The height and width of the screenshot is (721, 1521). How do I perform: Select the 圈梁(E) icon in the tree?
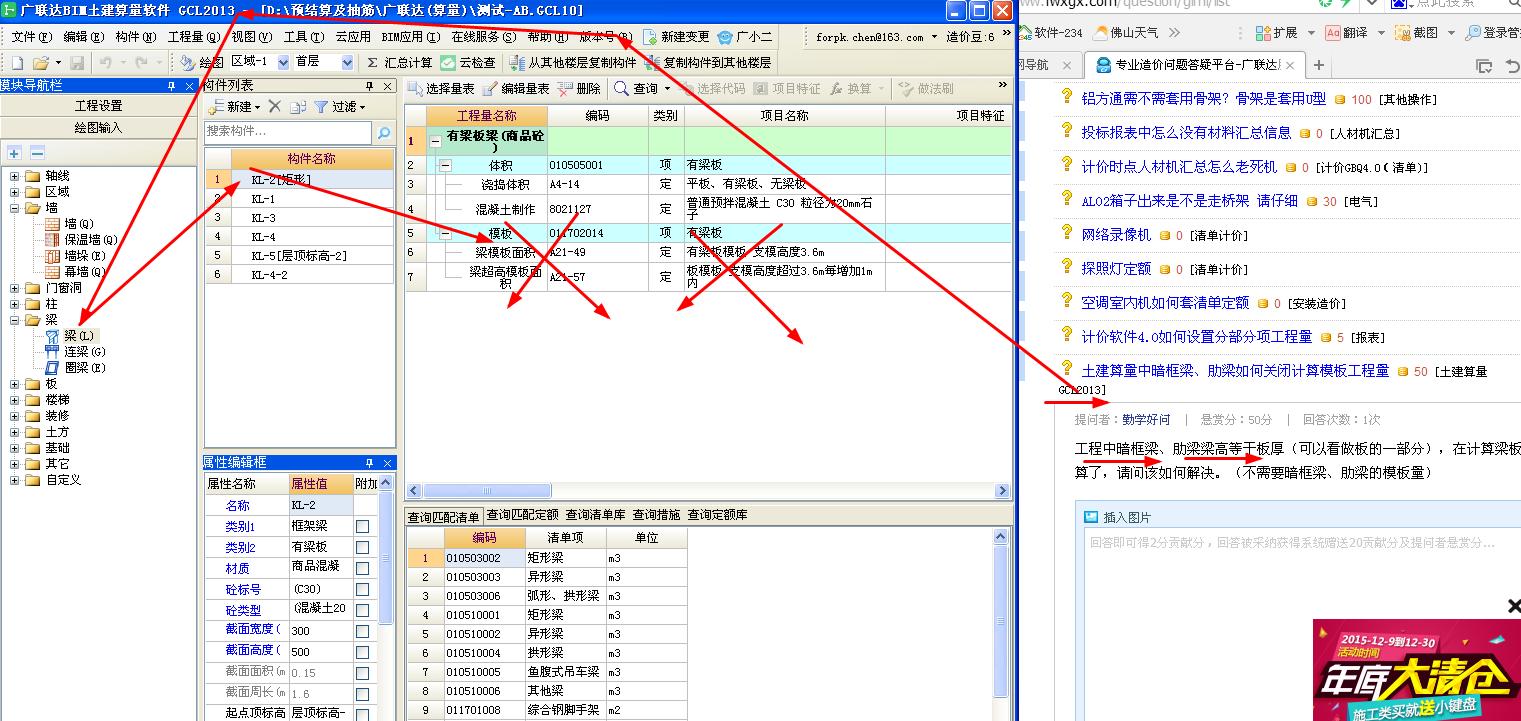[x=52, y=368]
